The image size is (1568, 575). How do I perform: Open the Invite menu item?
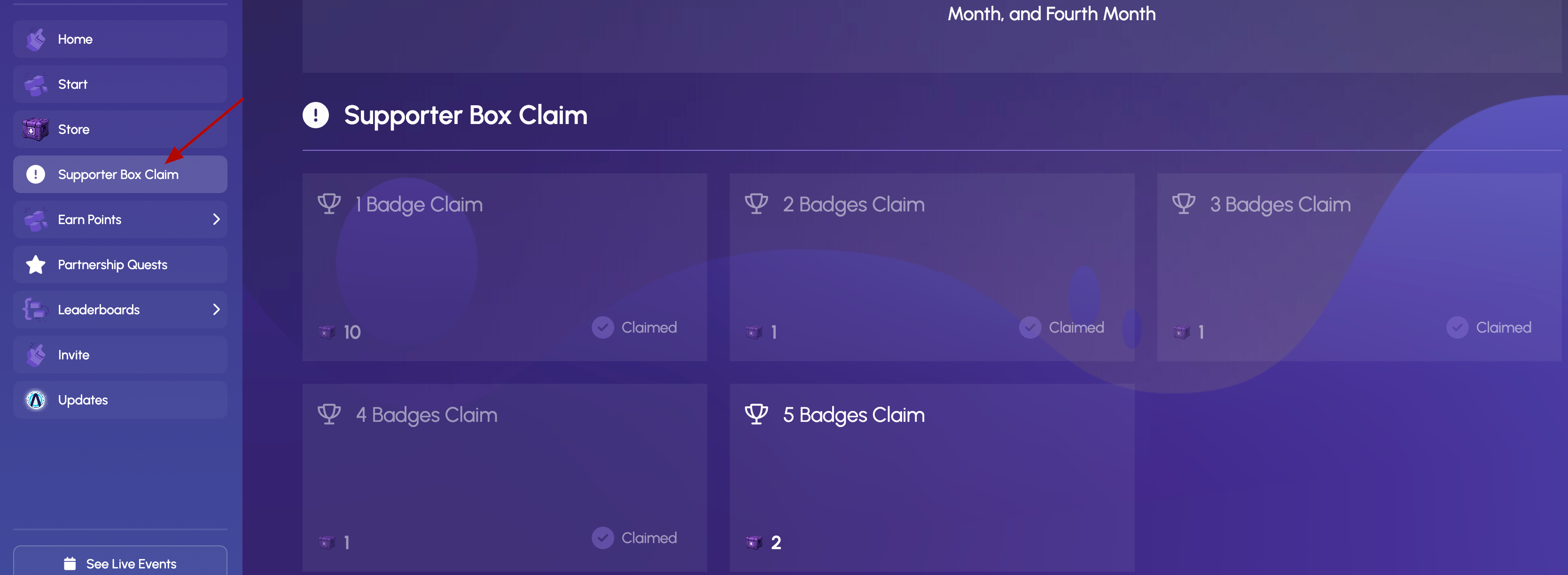(x=120, y=355)
